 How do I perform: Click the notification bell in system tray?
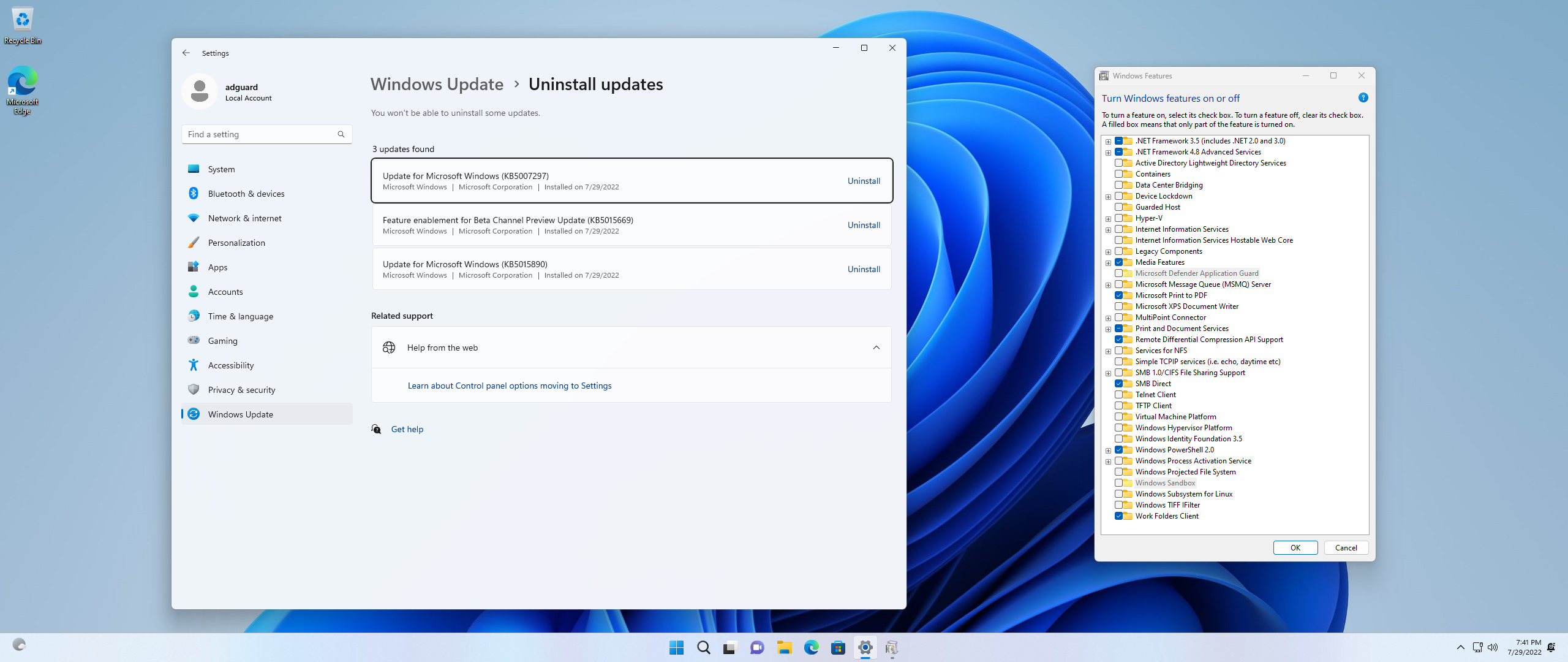tap(1551, 647)
